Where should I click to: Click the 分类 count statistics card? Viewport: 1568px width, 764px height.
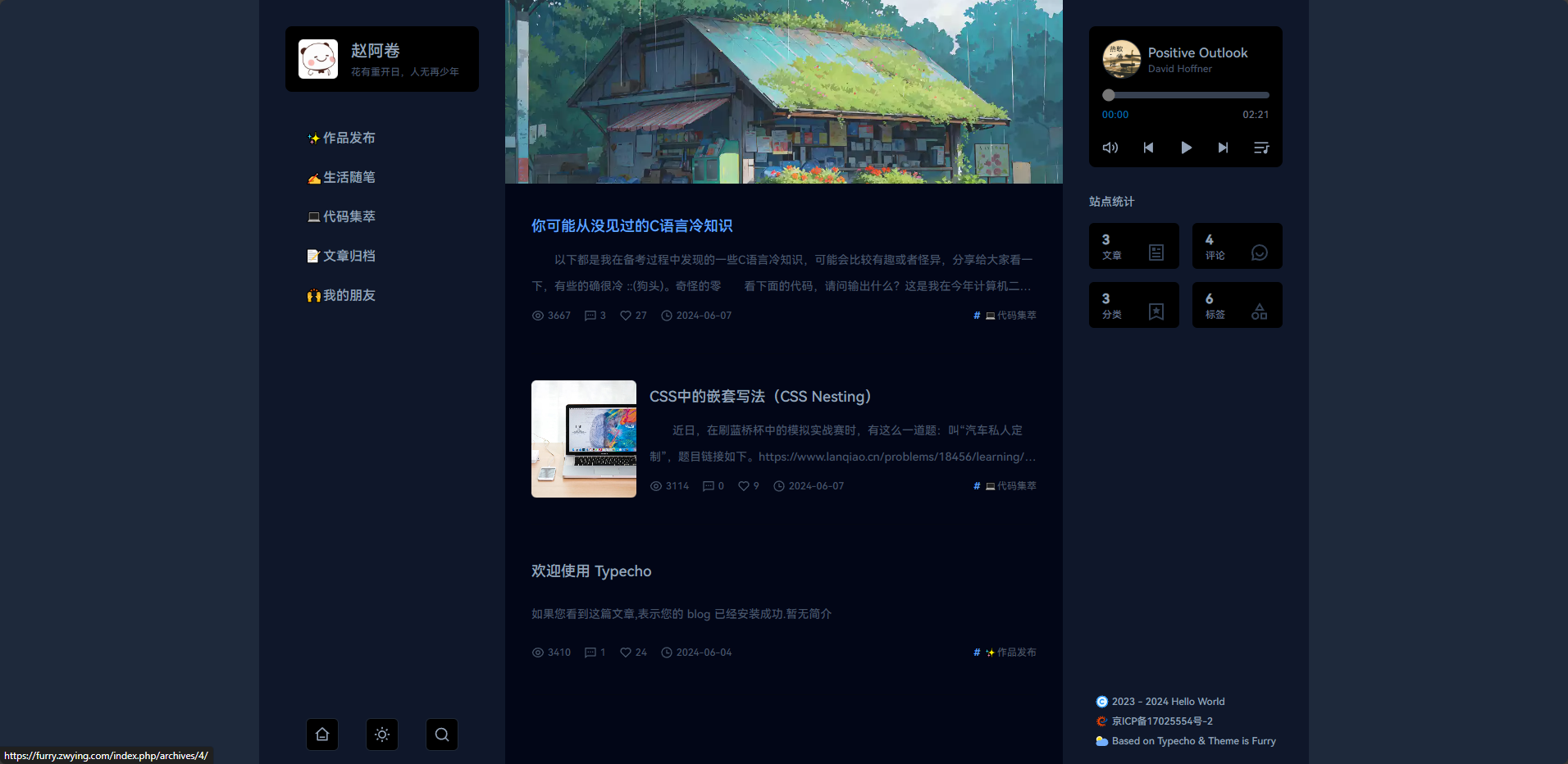point(1134,305)
